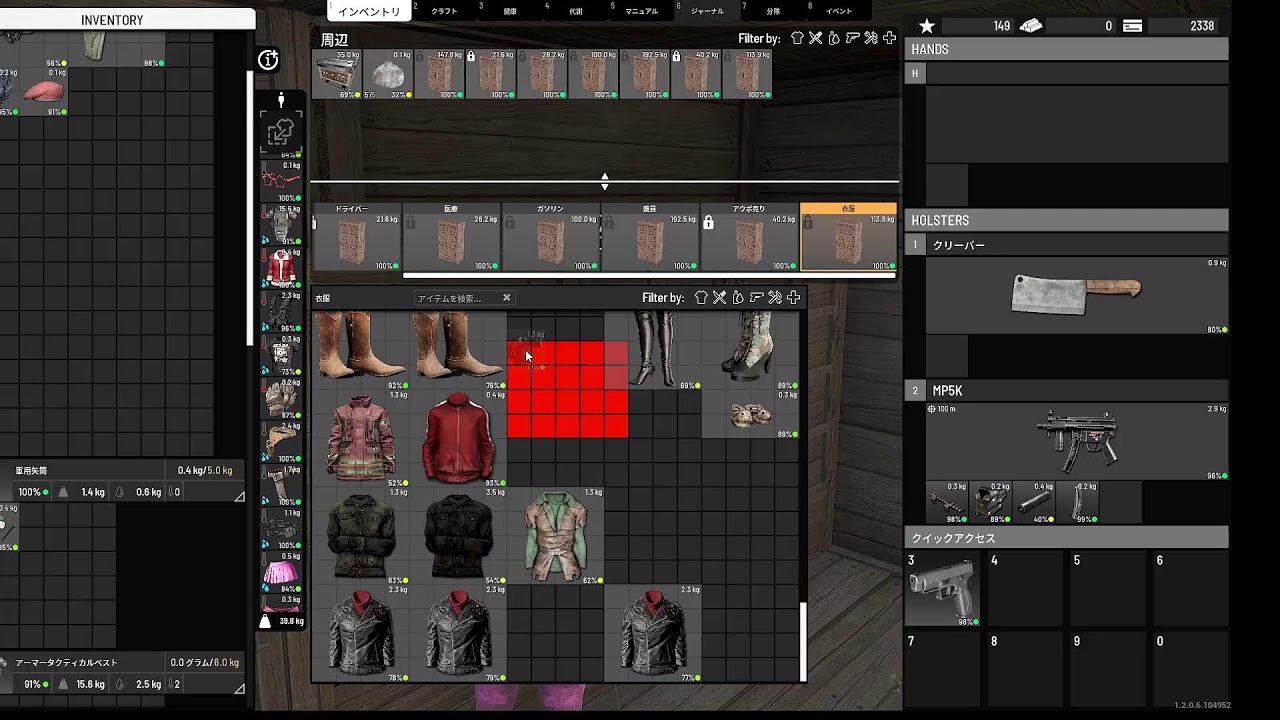Screen dimensions: 1280x720
Task: Open the character info icon
Action: pos(268,60)
